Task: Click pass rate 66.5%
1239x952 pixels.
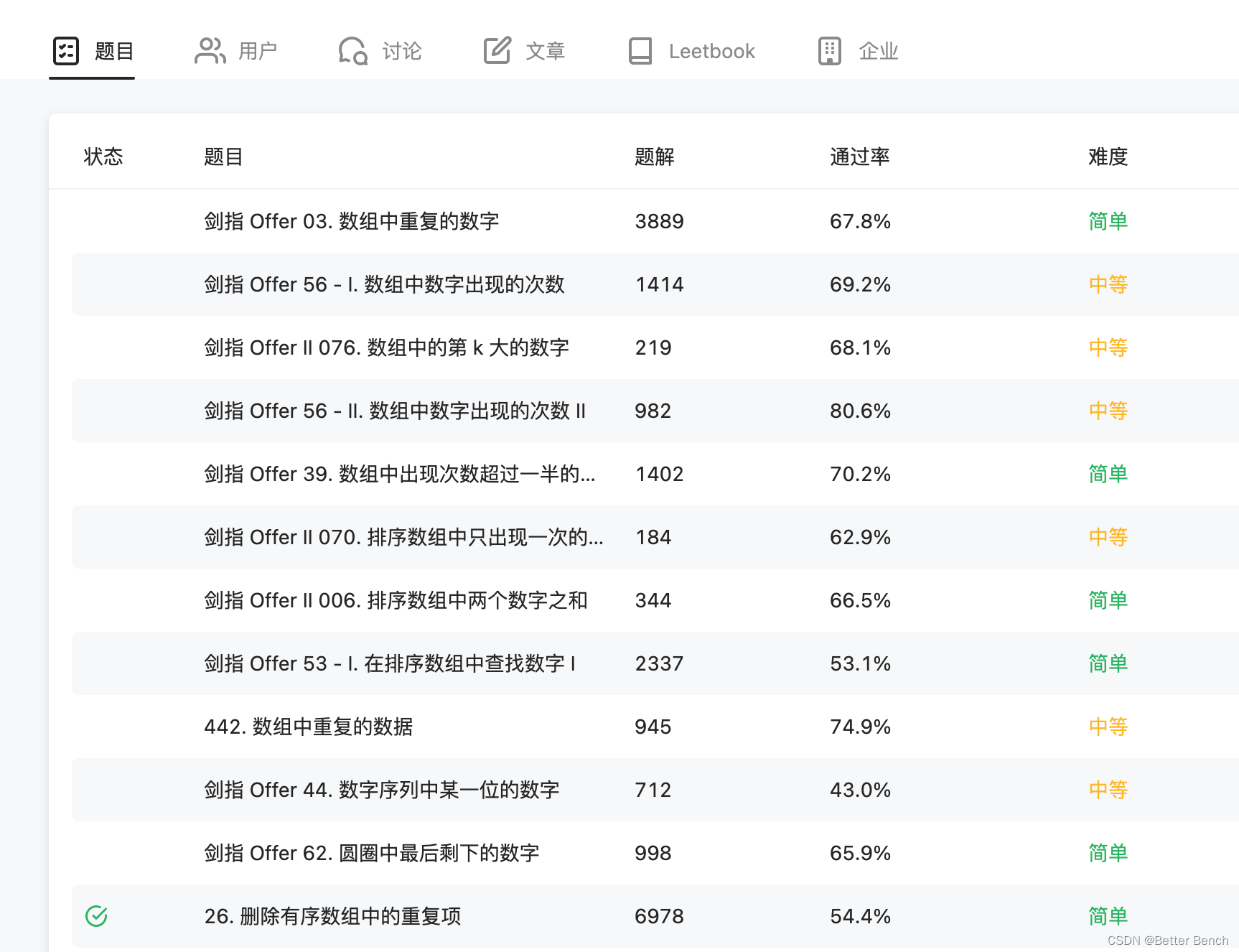Action: 860,600
